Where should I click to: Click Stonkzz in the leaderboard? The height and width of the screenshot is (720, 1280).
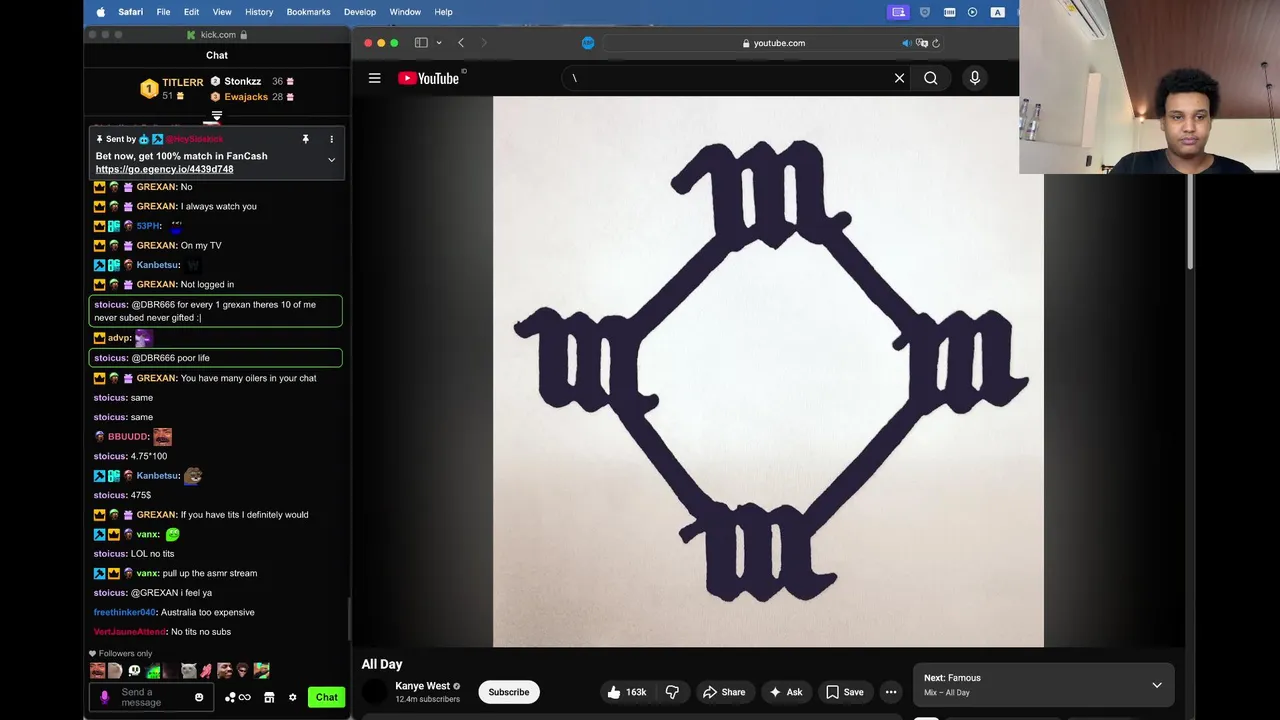point(243,81)
